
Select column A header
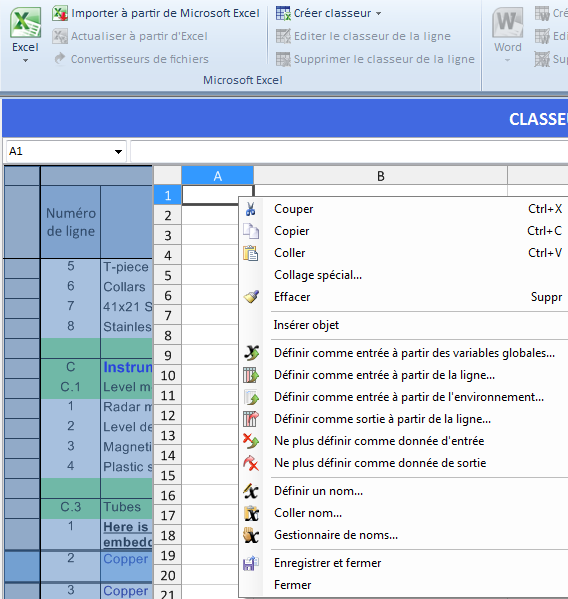[x=217, y=176]
